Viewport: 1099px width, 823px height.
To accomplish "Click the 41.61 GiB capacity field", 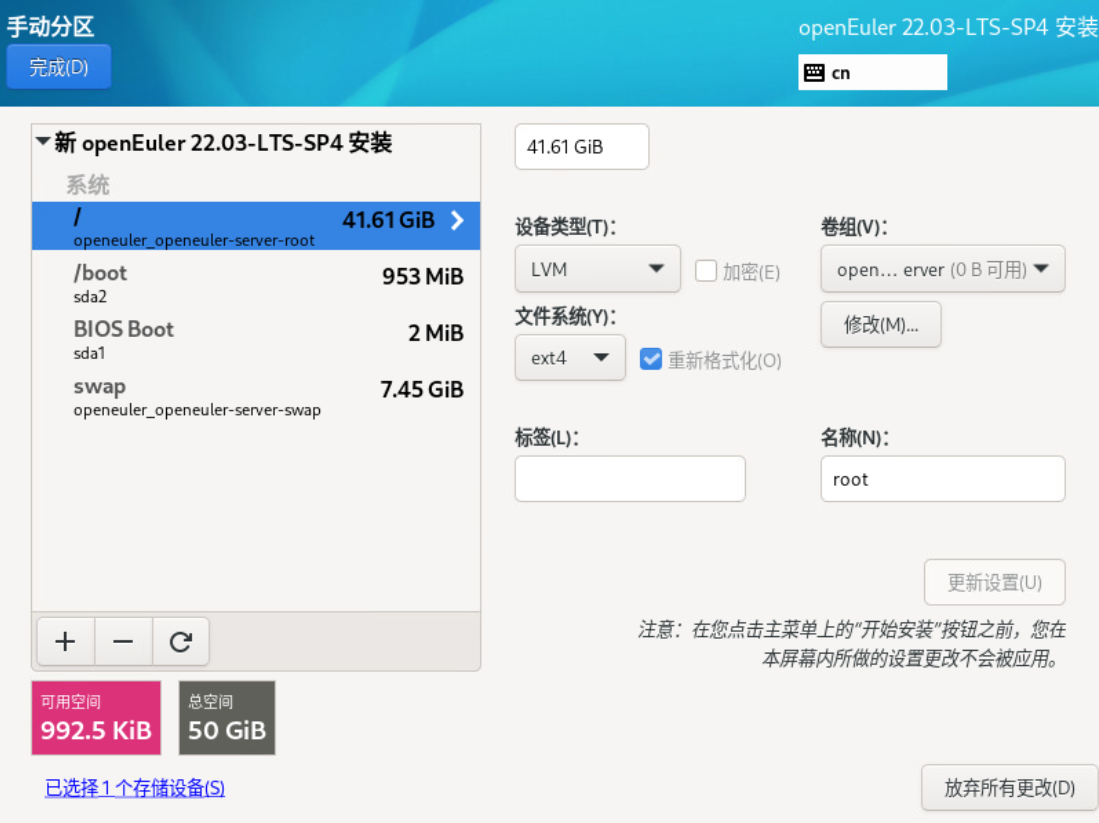I will (x=581, y=146).
